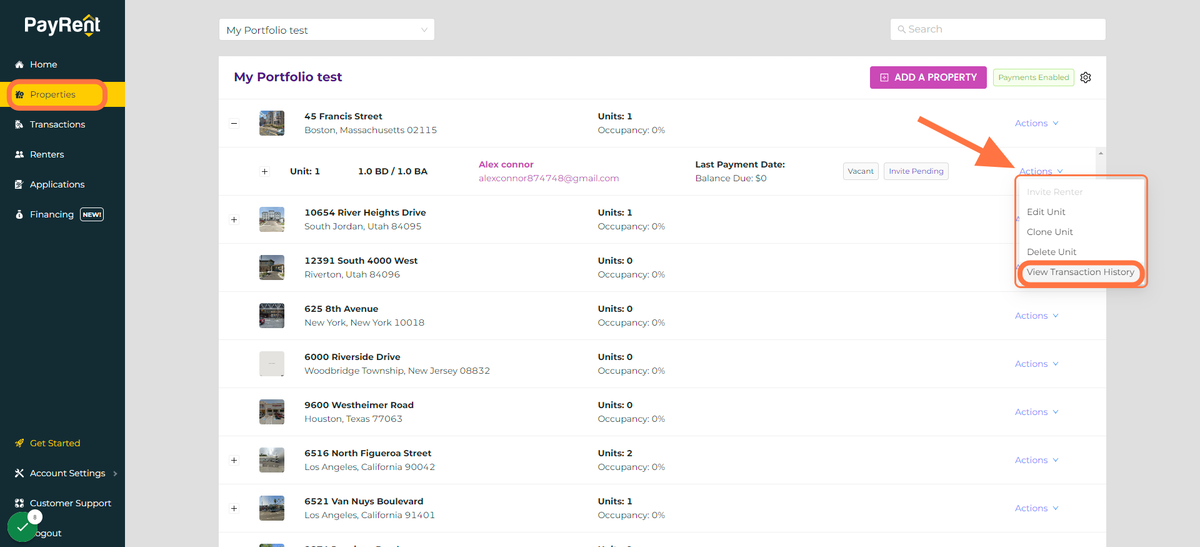Click the 9600 Westheimer Road name

point(359,405)
